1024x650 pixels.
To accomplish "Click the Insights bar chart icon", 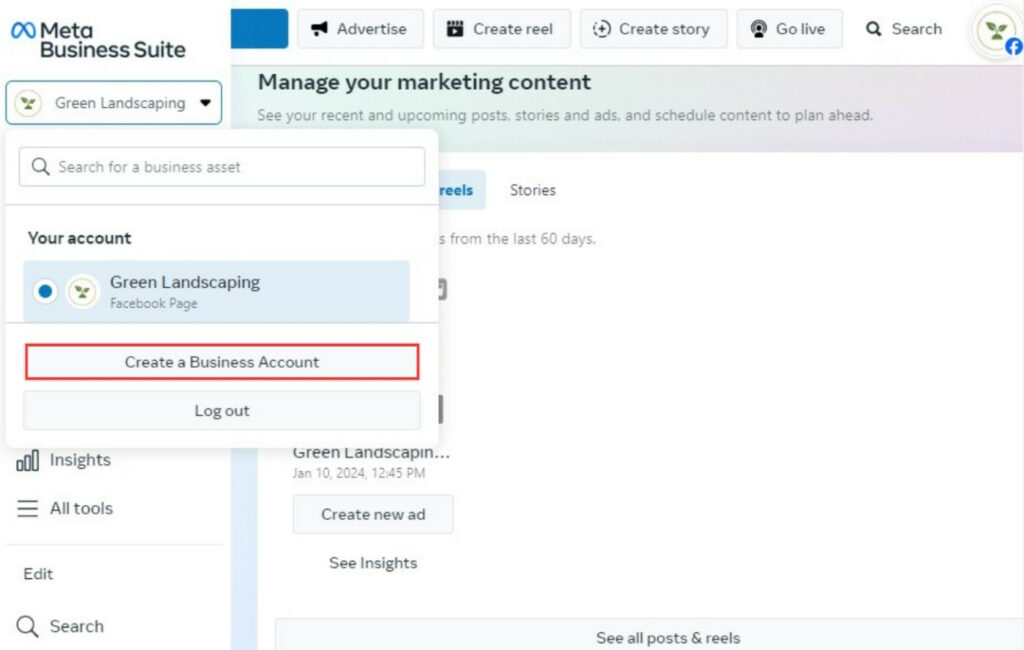I will (27, 461).
